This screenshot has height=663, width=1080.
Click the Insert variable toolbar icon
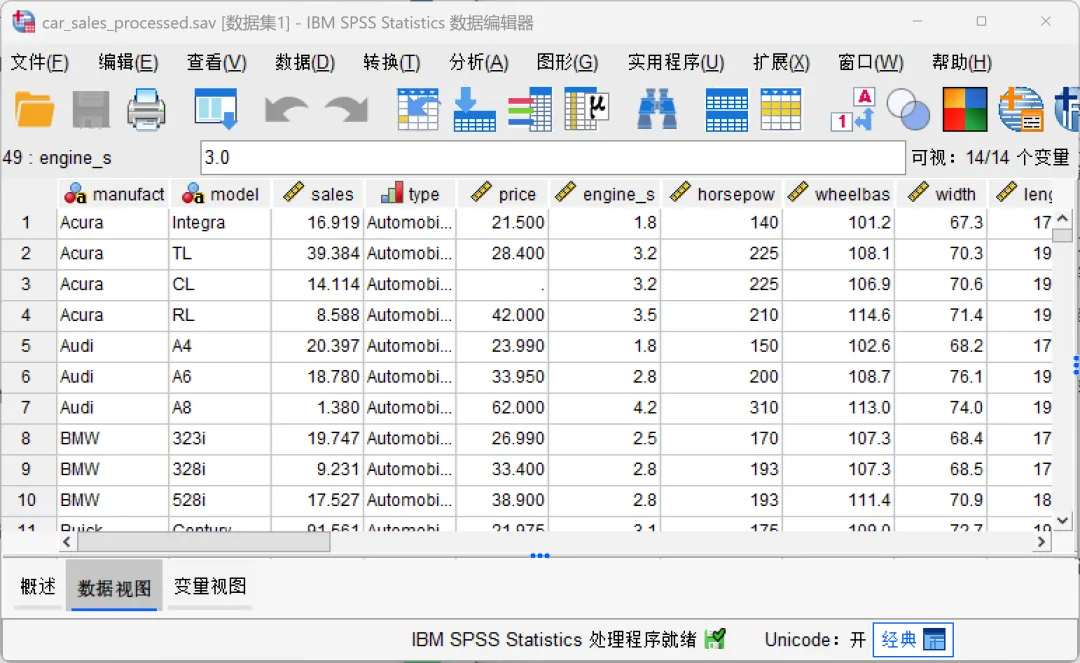(781, 109)
